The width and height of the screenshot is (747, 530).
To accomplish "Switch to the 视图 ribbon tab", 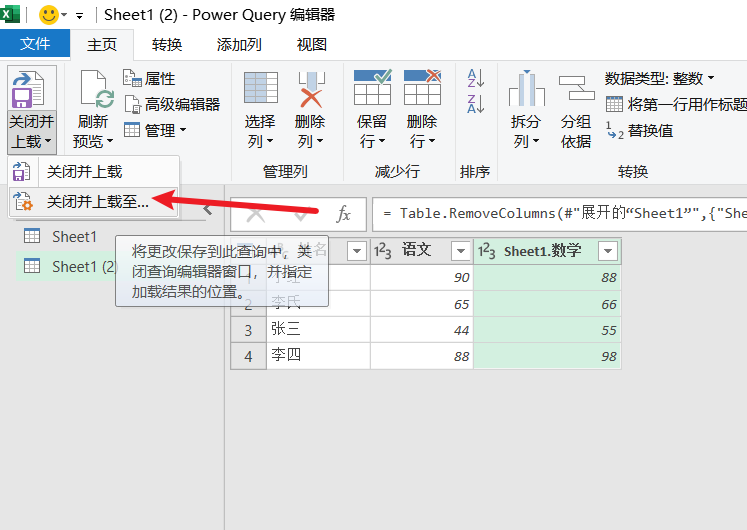I will coord(312,45).
